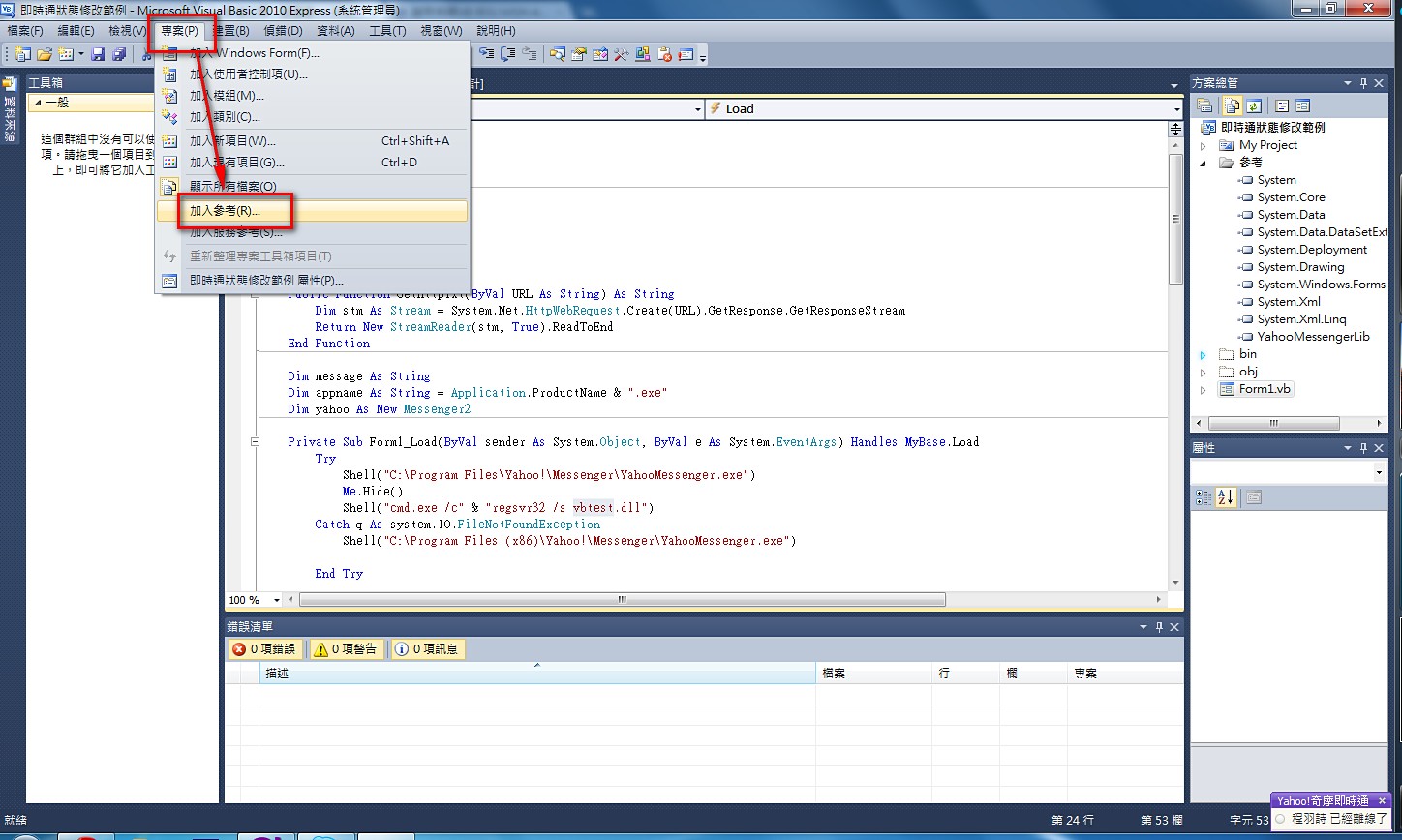
Task: Click the Step Into debug icon
Action: pos(487,54)
